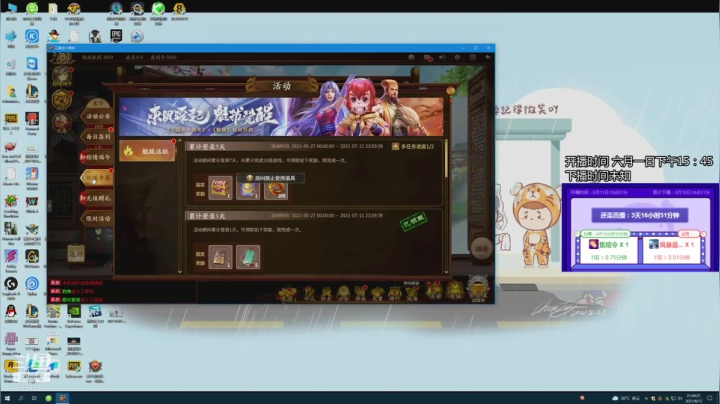Click the 还需直播 countdown banner in overlay
Screen dimensions: 720x404
(640, 215)
